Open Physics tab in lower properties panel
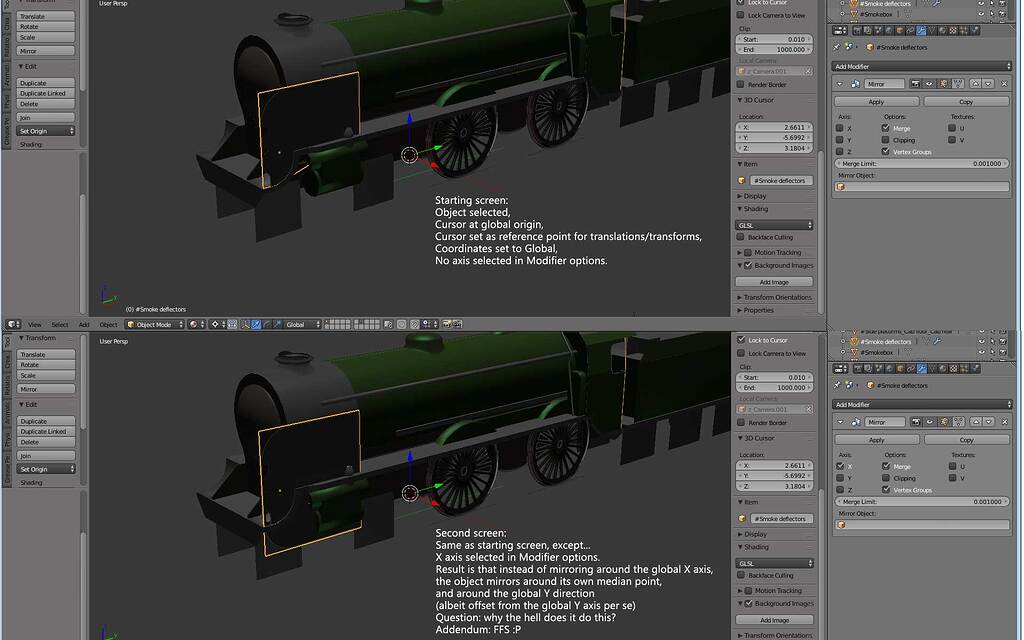This screenshot has height=640, width=1024. [x=975, y=369]
